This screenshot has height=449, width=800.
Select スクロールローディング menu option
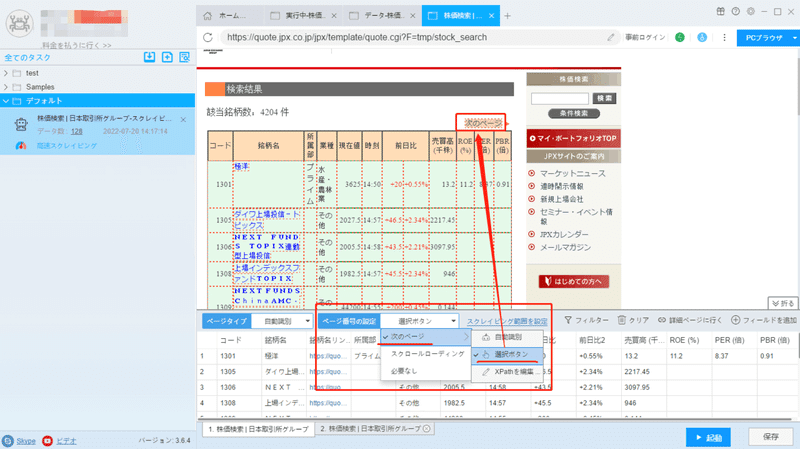[x=426, y=354]
